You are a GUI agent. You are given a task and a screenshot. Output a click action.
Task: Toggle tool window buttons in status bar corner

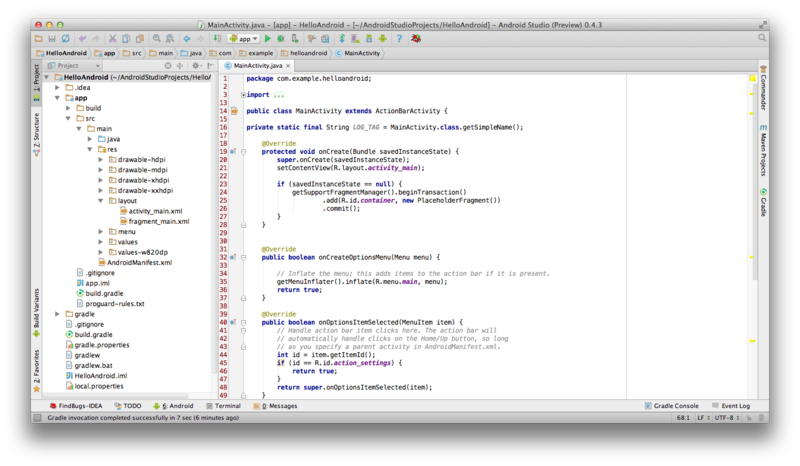point(37,418)
